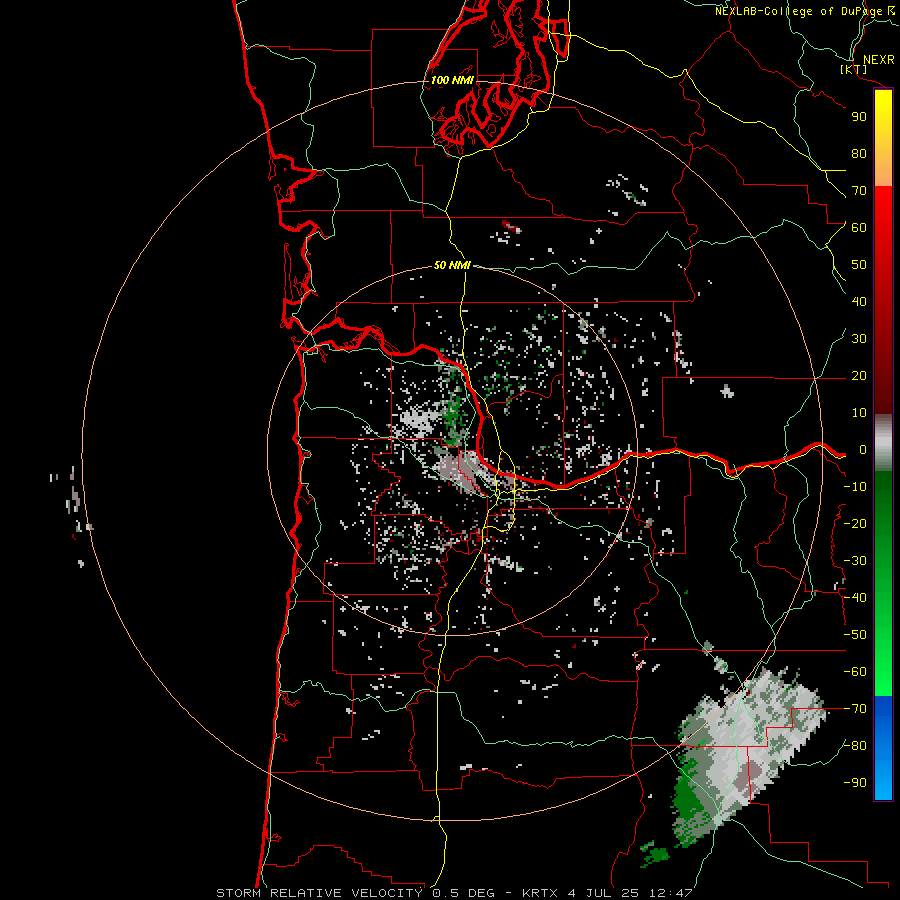This screenshot has height=900, width=900.
Task: Click the -60 value on the velocity scale
Action: pos(855,672)
